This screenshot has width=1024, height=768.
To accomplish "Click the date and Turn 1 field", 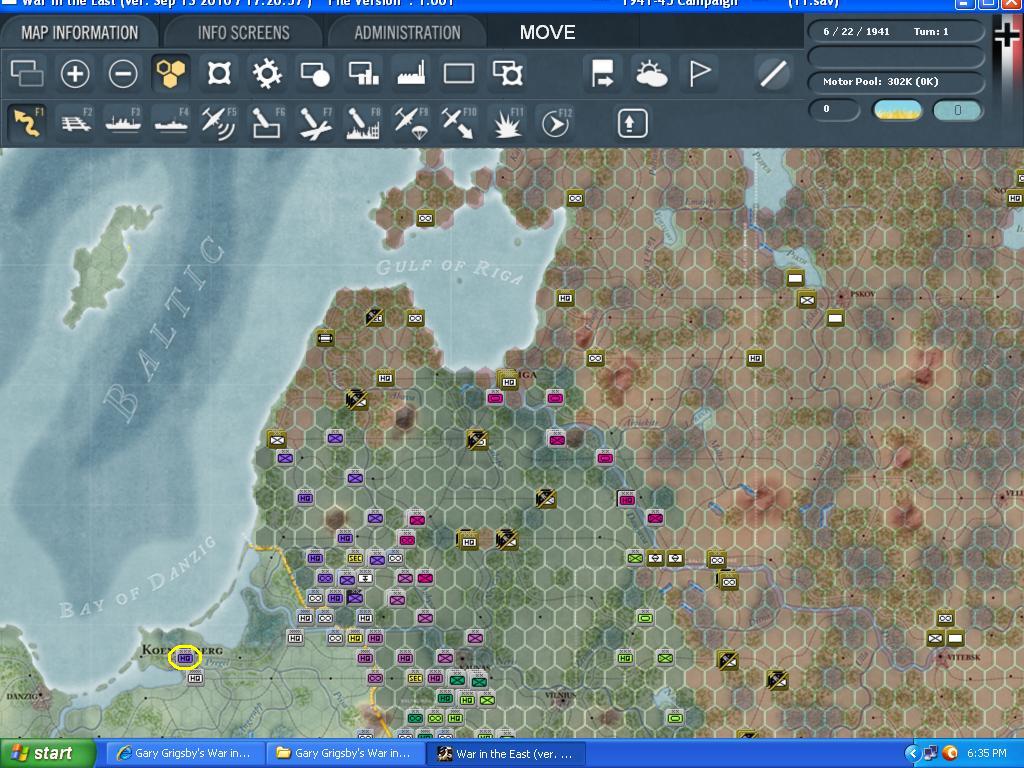I will pyautogui.click(x=895, y=31).
